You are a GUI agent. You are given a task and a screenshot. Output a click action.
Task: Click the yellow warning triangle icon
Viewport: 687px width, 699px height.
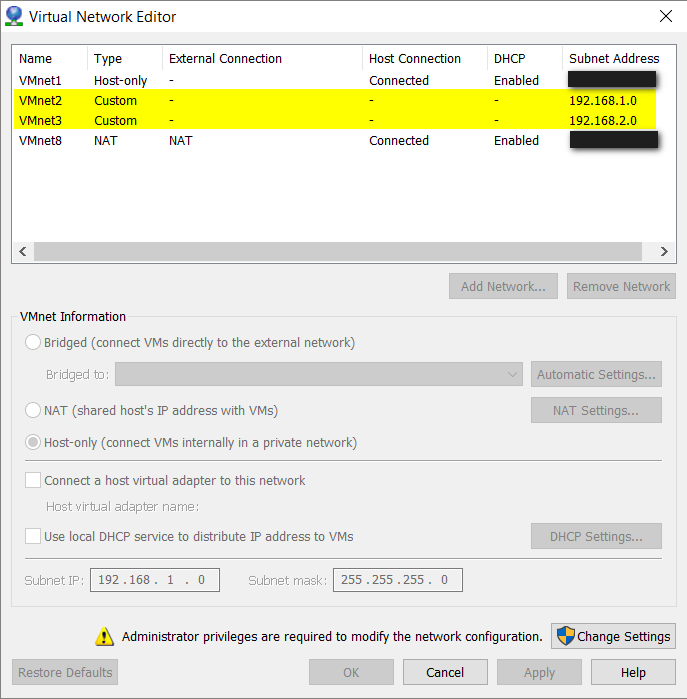104,636
